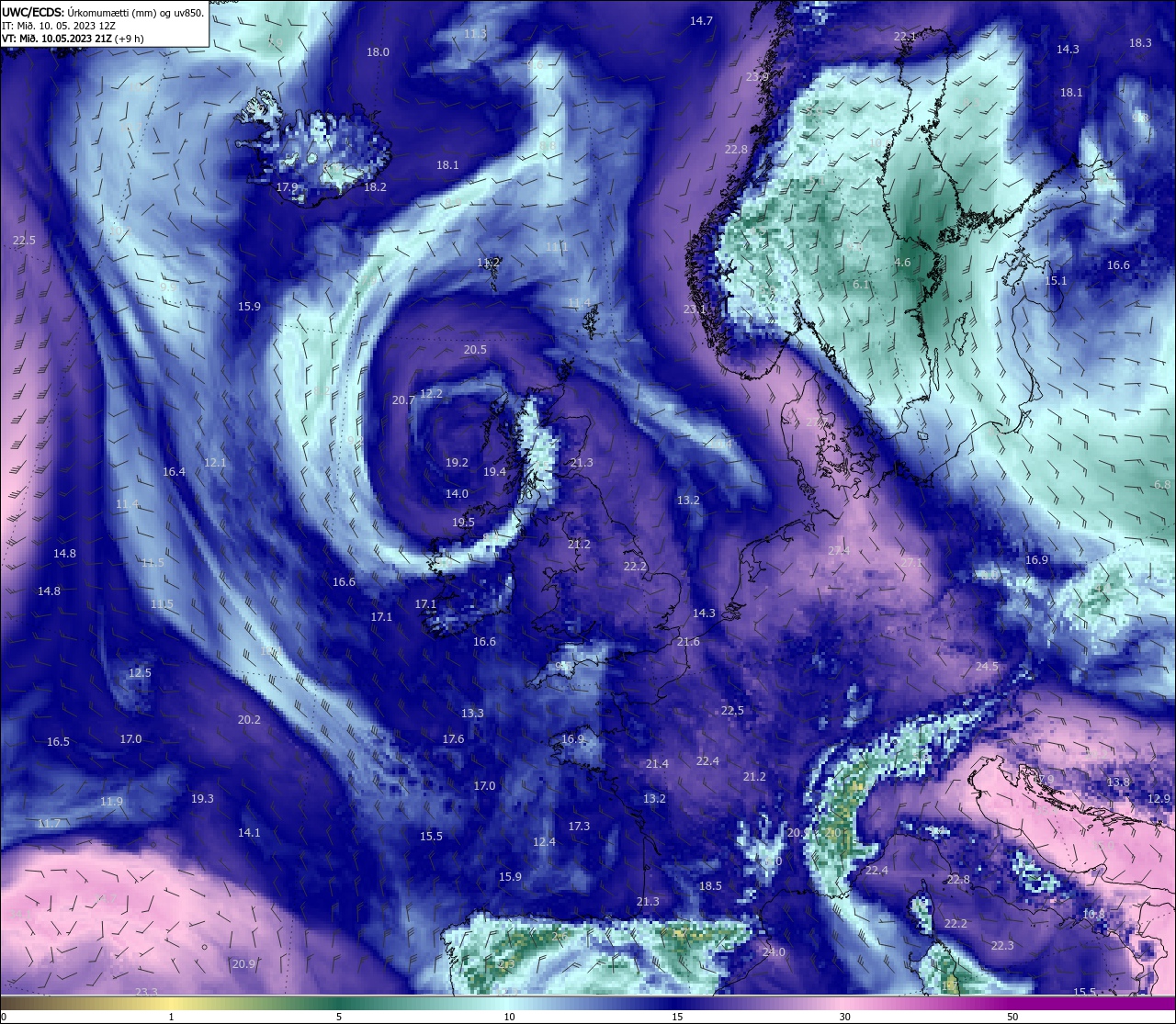Click the title 'UWC/ECDS: Úrkomumætti (mm) og uv850.'
The width and height of the screenshot is (1176, 1024).
pos(103,13)
